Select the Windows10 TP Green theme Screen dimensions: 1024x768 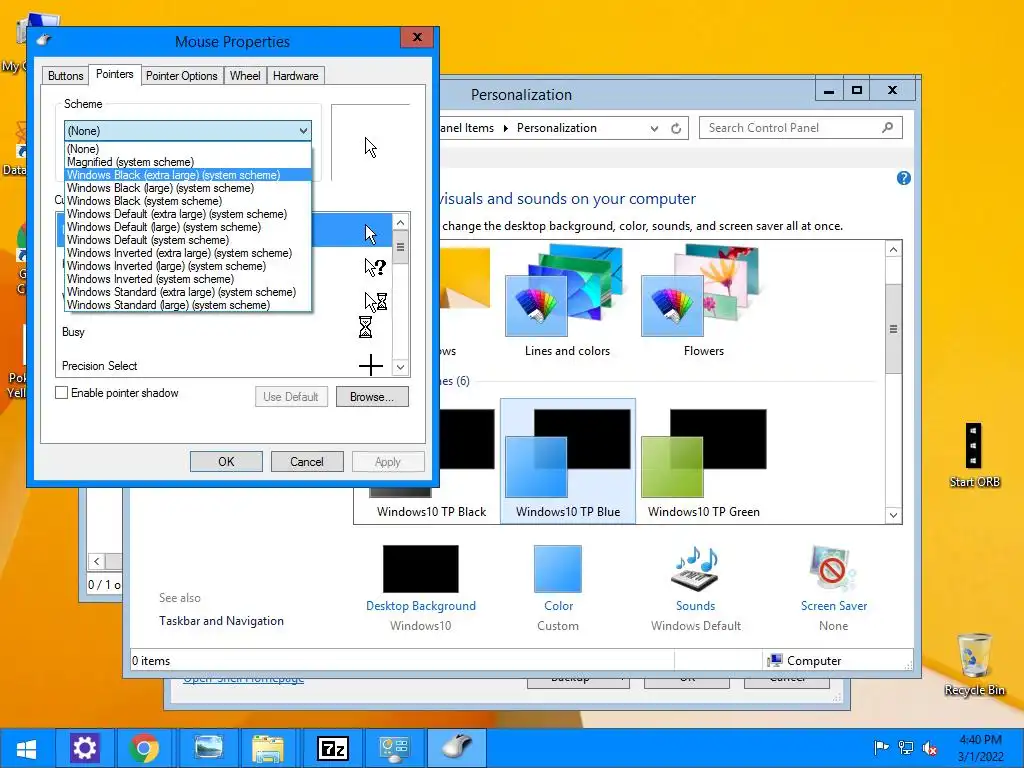pyautogui.click(x=703, y=461)
